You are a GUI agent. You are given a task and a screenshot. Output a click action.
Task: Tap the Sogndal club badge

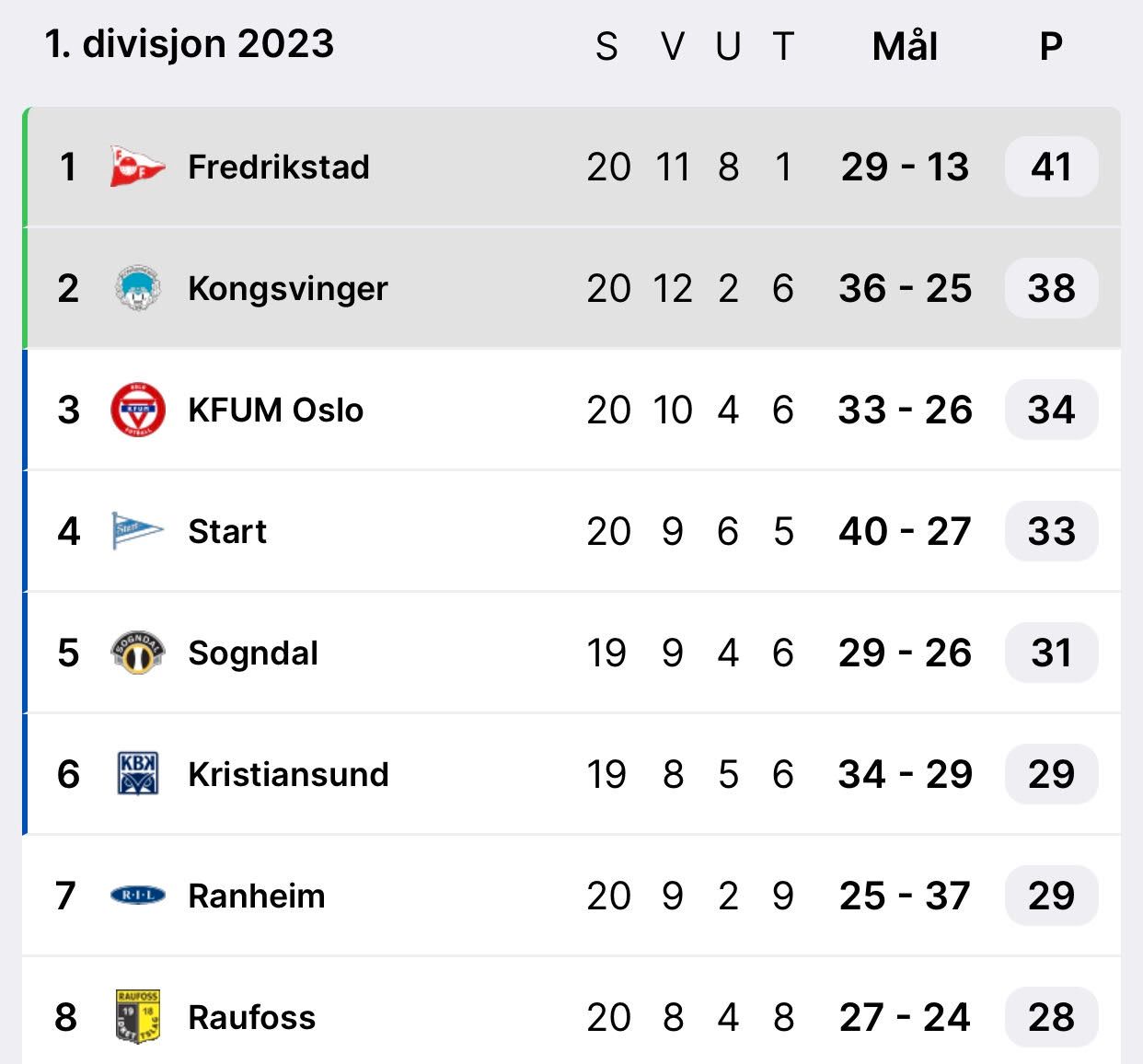click(x=137, y=653)
